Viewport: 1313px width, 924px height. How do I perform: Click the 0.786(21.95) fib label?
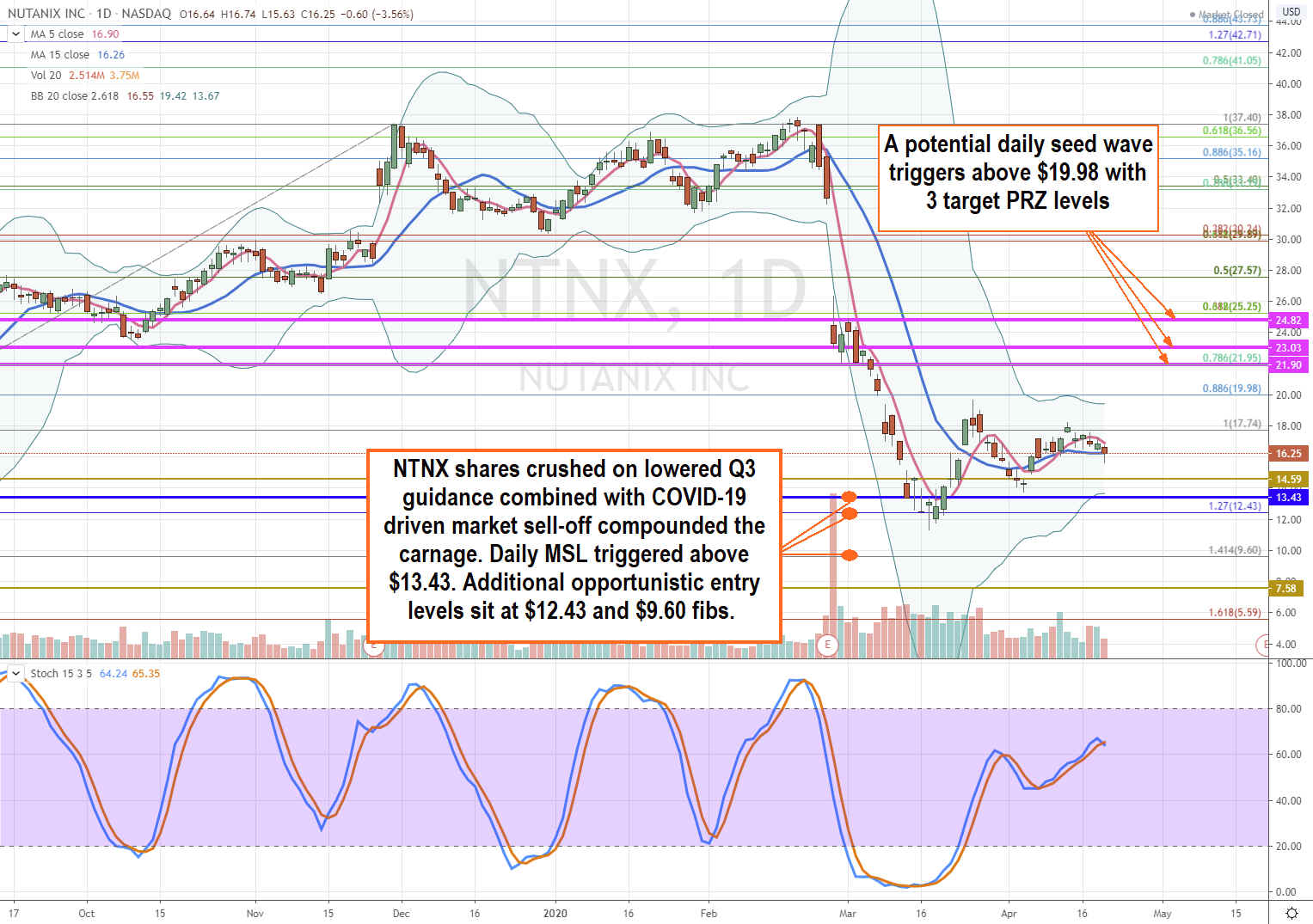pyautogui.click(x=1231, y=358)
